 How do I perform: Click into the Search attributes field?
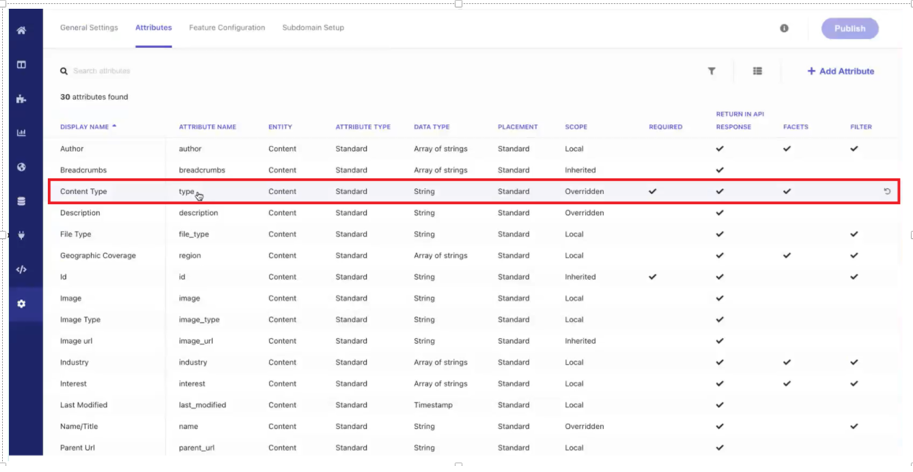point(102,71)
